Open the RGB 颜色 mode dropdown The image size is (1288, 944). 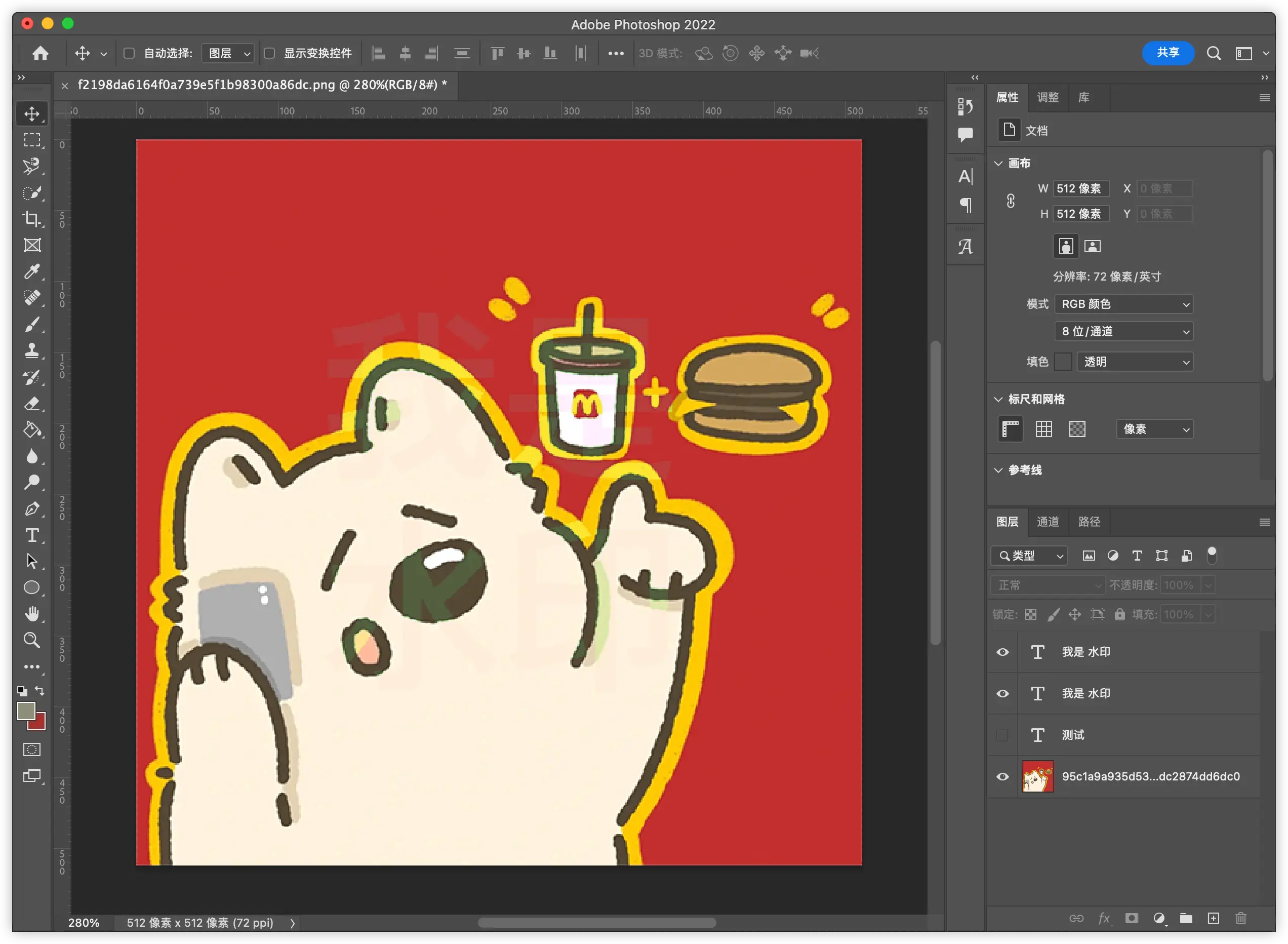[x=1123, y=304]
